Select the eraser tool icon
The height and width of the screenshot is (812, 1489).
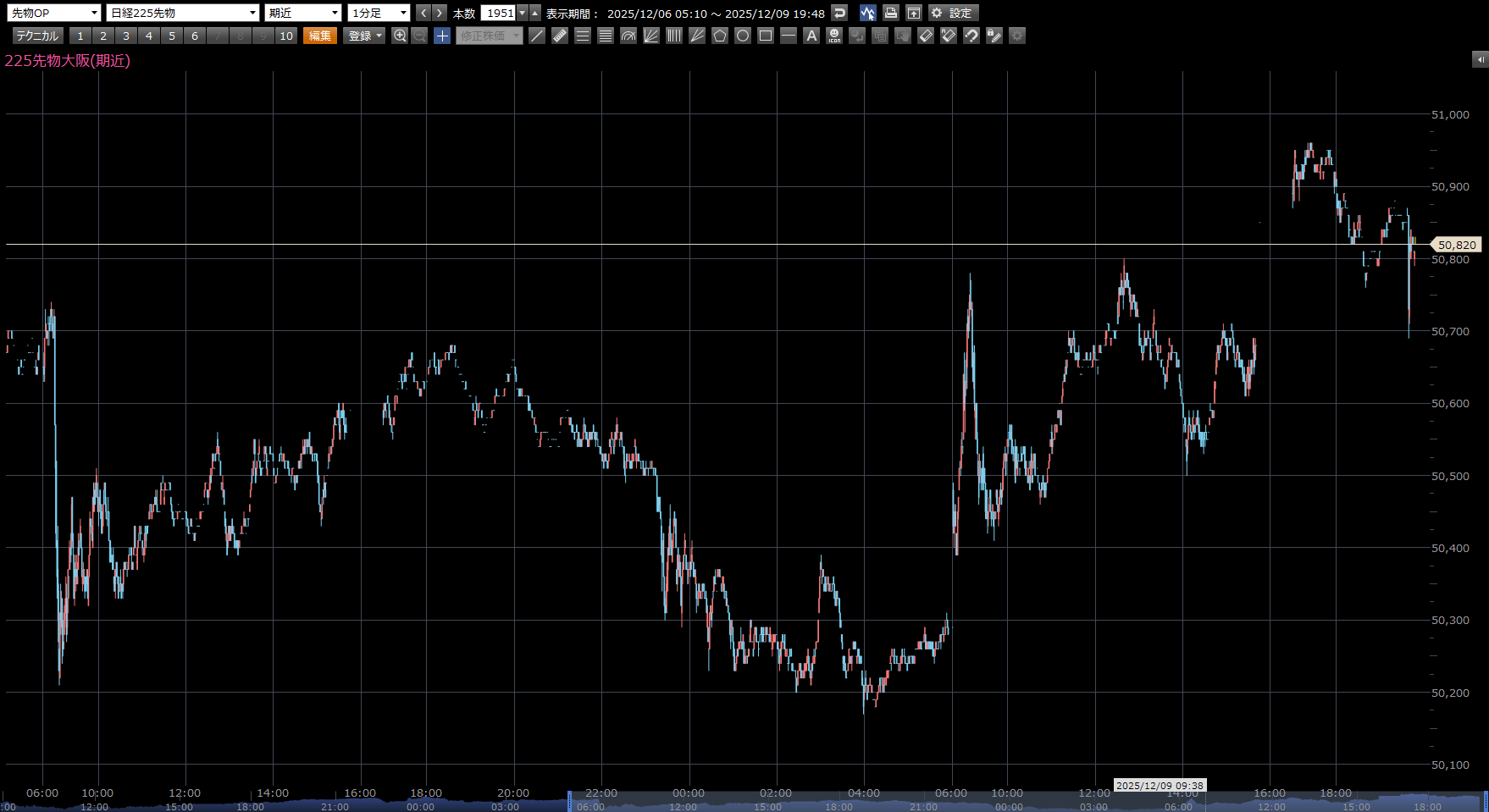(926, 36)
